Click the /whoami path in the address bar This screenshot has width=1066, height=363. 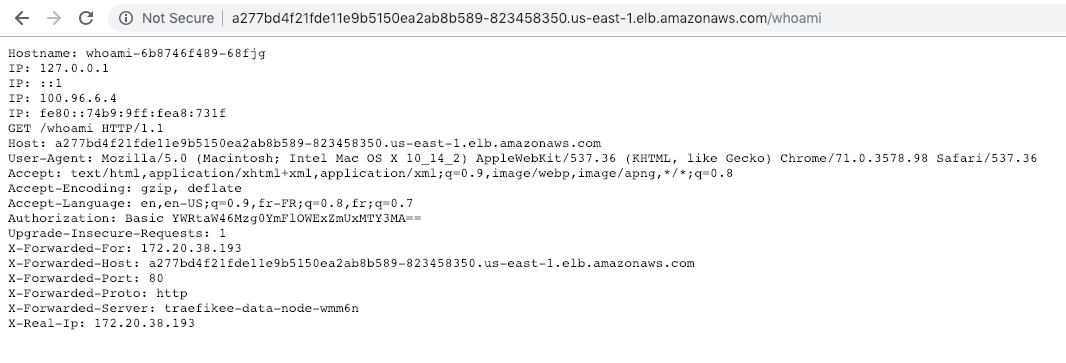coord(795,18)
